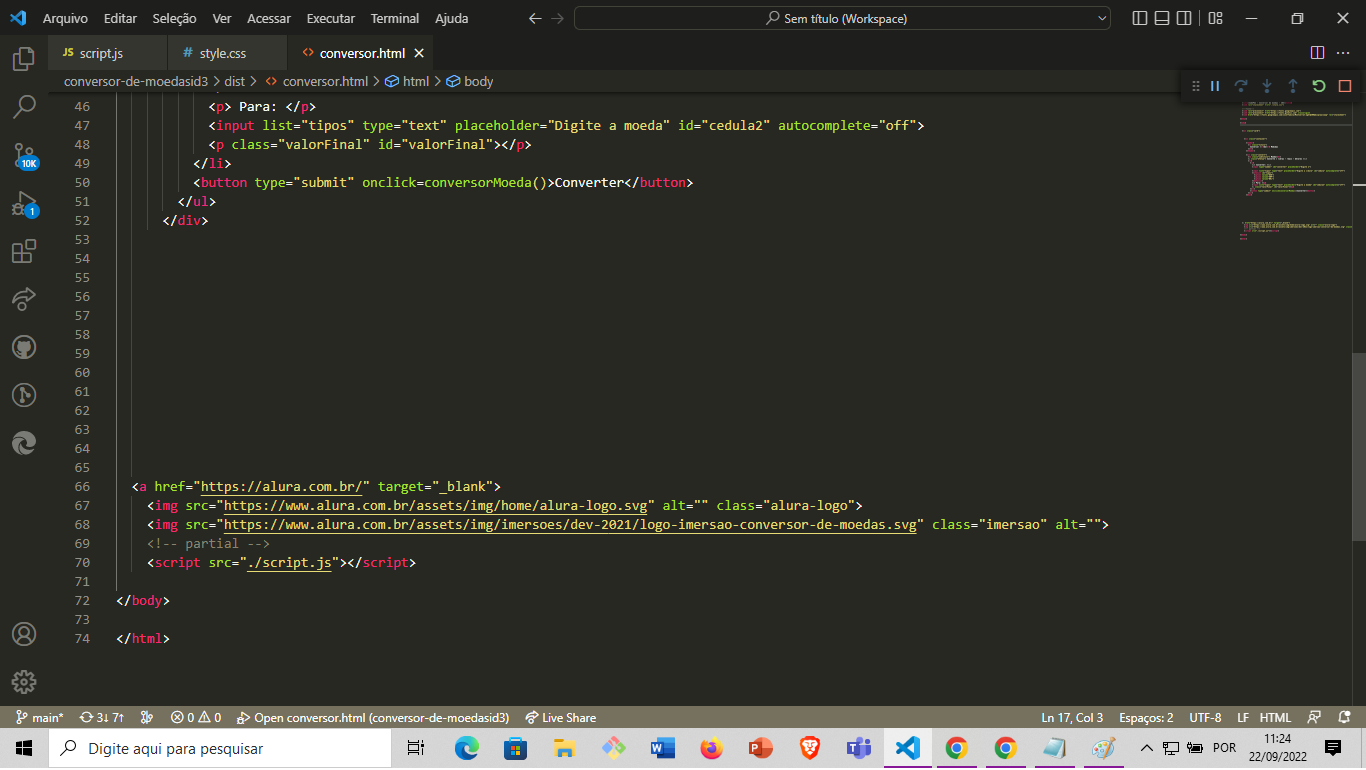This screenshot has height=770, width=1366.
Task: Open the Search view in activity bar
Action: pos(24,106)
